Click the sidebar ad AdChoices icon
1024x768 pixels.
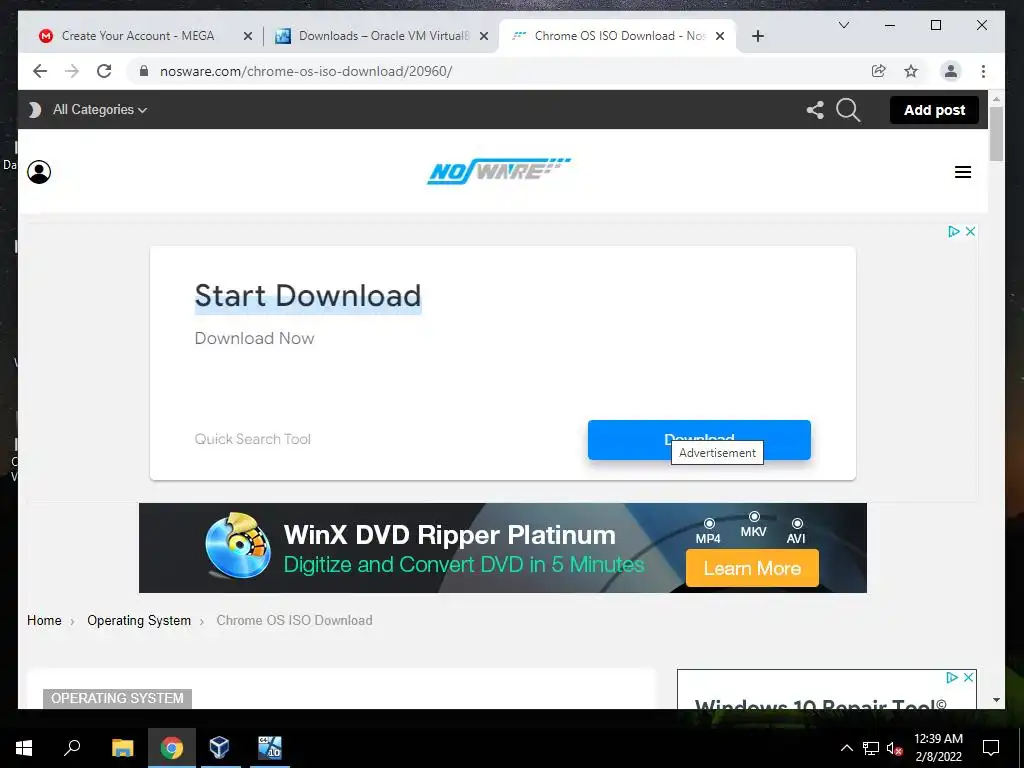952,677
